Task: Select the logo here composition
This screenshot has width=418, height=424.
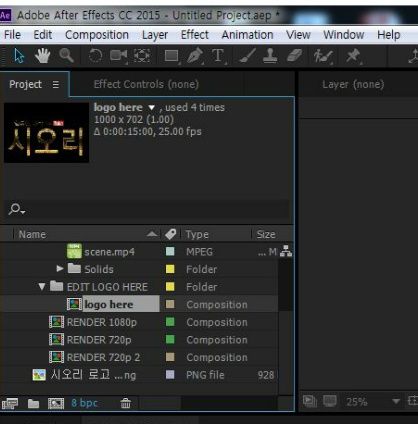Action: point(109,304)
